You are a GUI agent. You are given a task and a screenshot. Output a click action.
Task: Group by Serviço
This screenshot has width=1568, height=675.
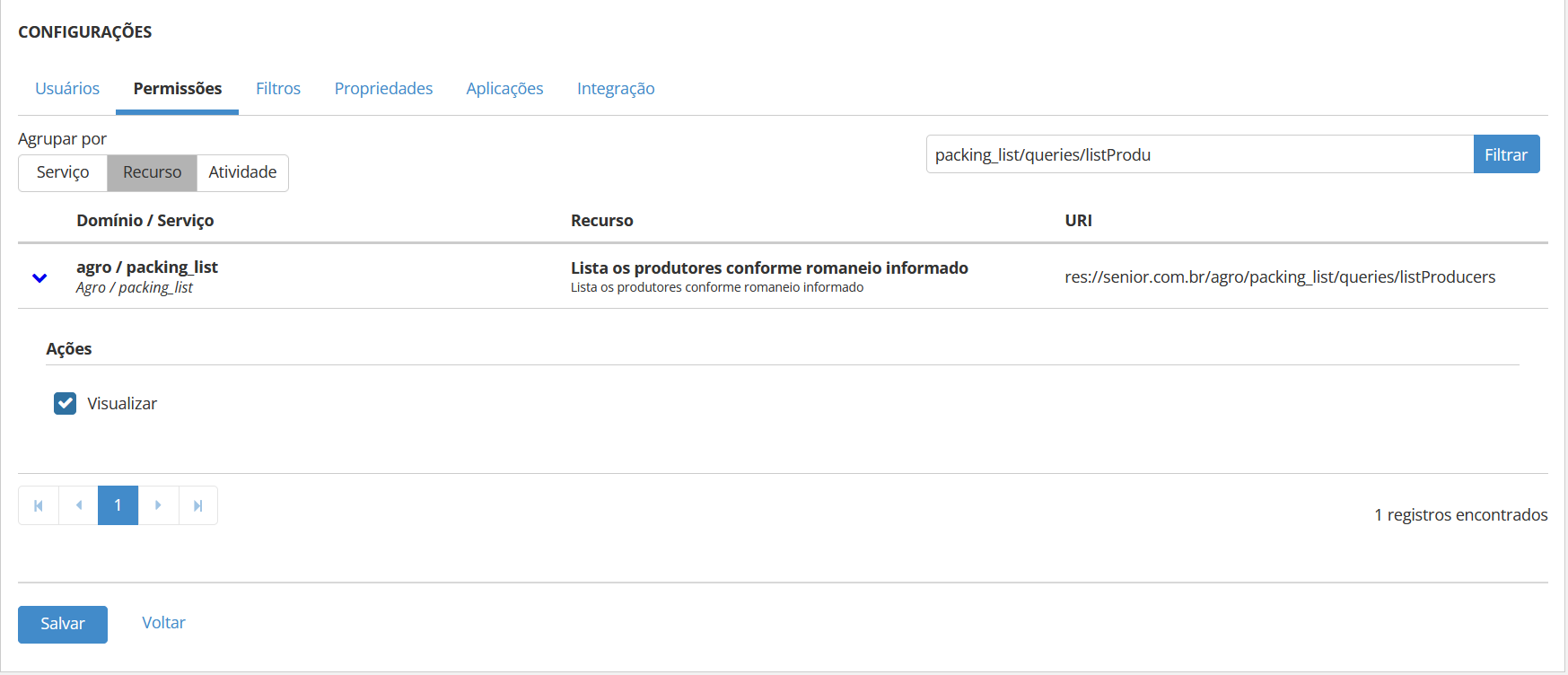coord(63,172)
